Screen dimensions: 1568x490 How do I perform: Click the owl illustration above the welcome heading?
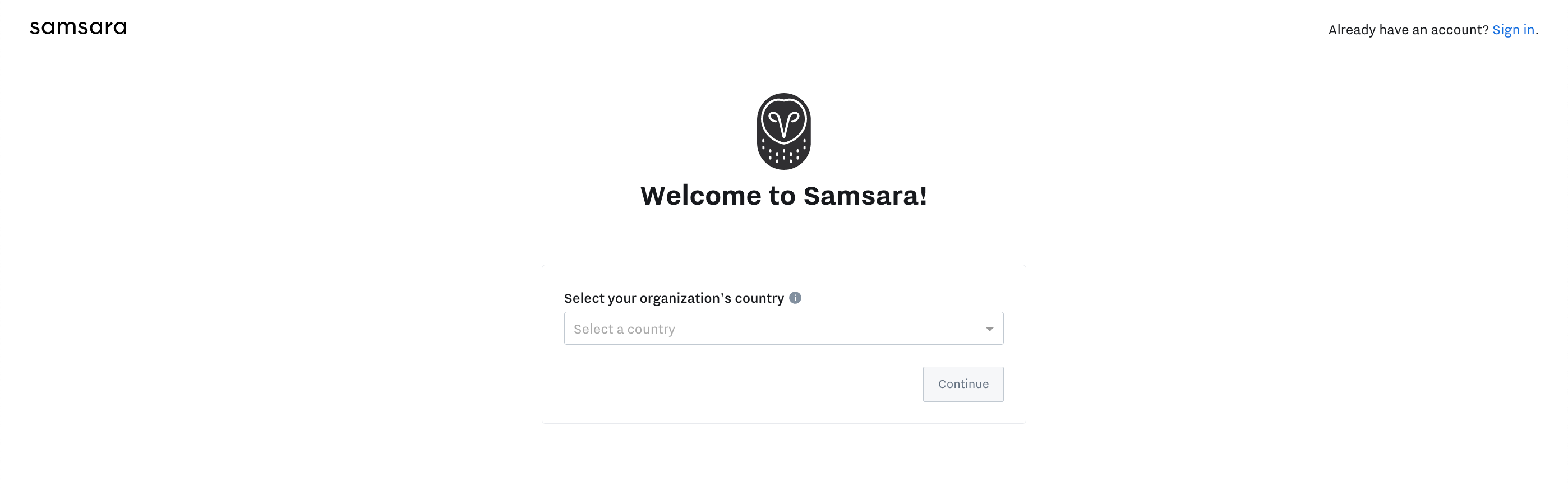[784, 131]
